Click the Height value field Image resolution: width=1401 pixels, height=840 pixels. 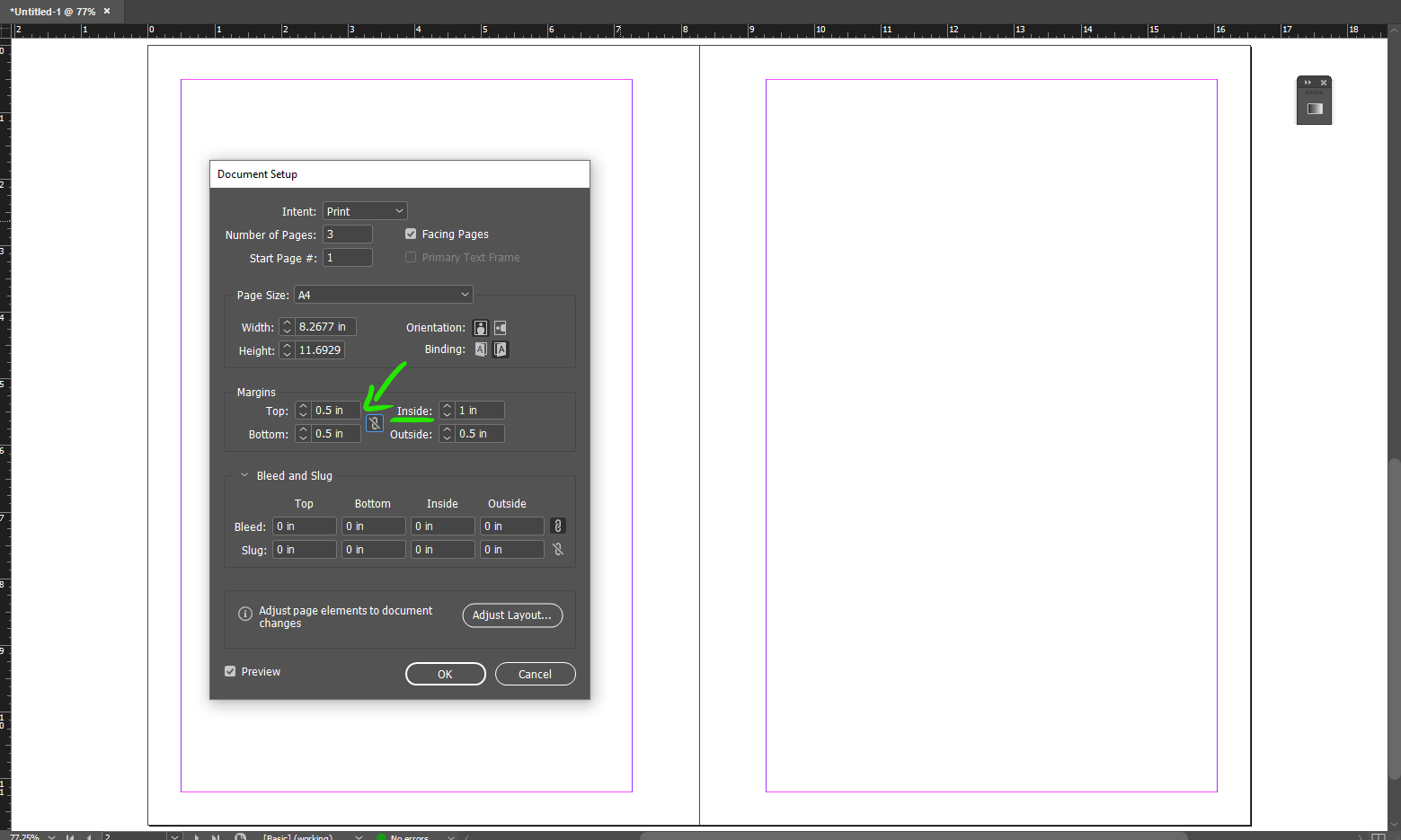tap(320, 350)
